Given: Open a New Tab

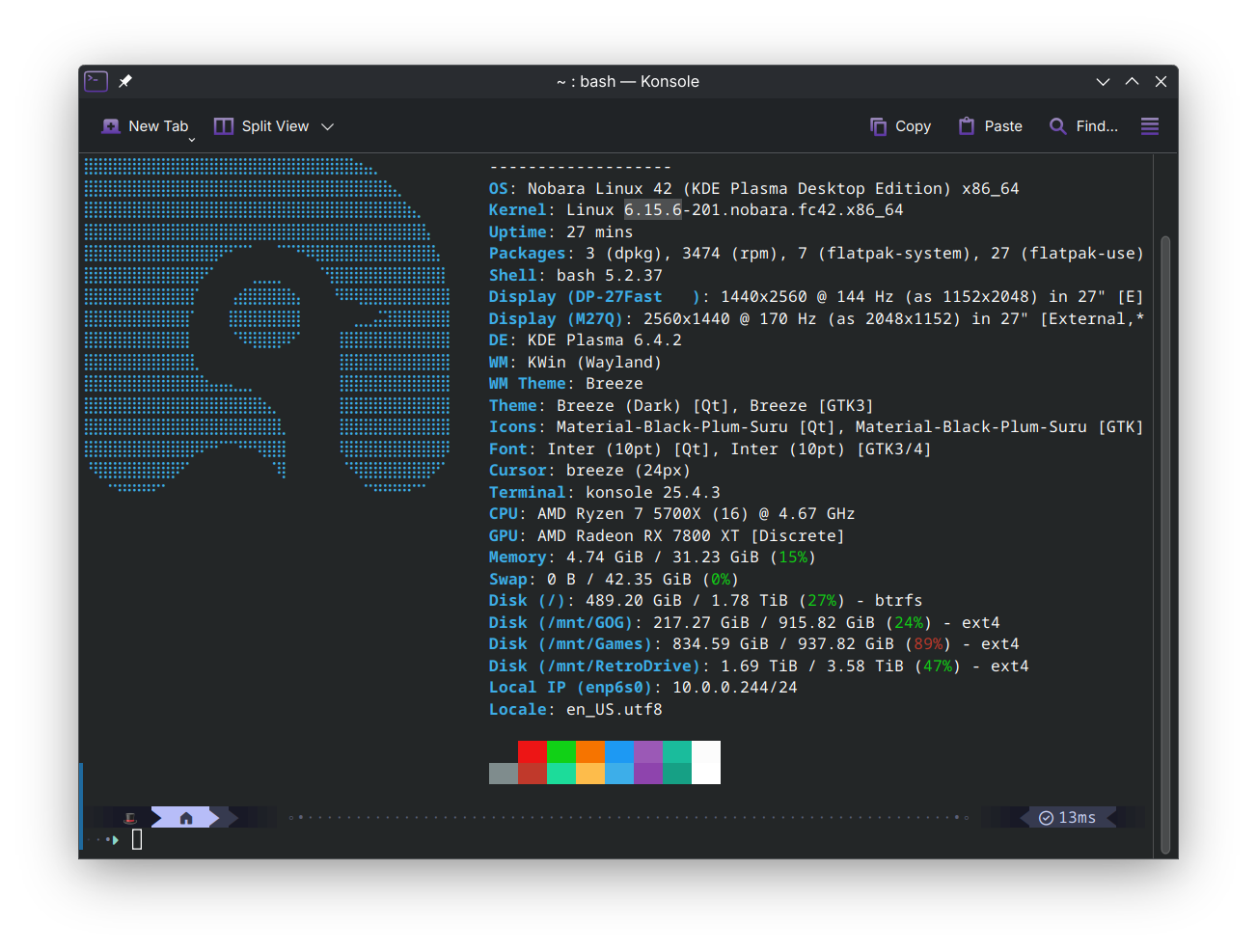Looking at the screenshot, I should pyautogui.click(x=146, y=126).
